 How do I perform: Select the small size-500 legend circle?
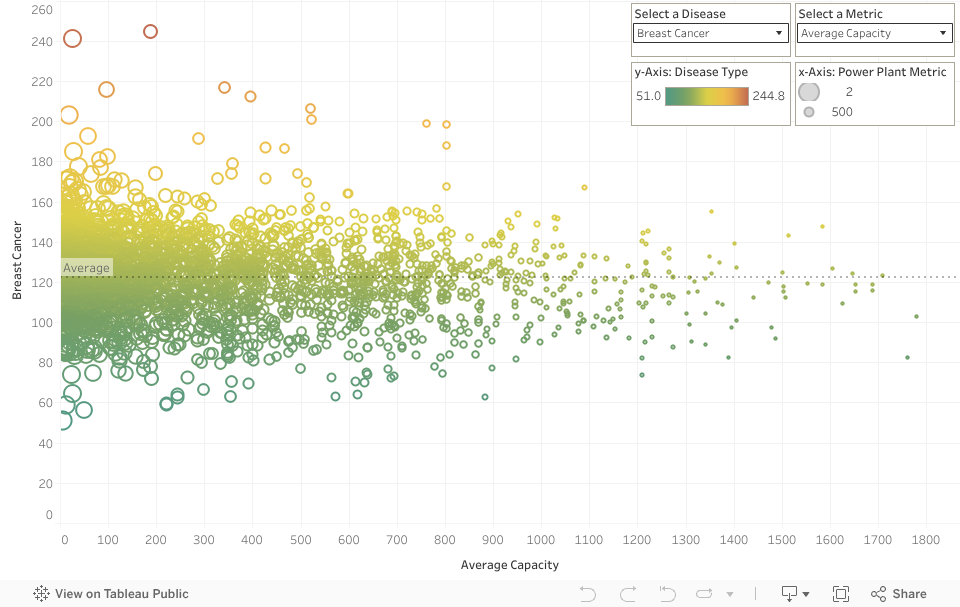809,112
